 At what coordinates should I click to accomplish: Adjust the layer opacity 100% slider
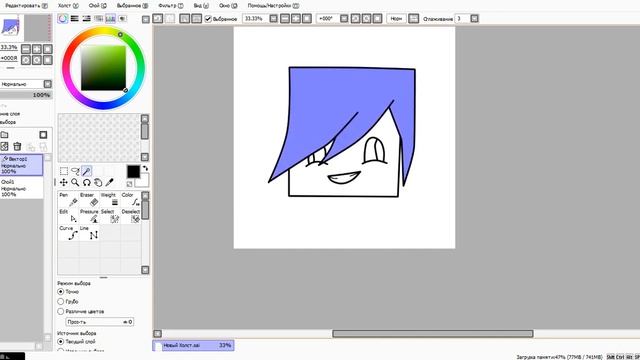point(26,95)
